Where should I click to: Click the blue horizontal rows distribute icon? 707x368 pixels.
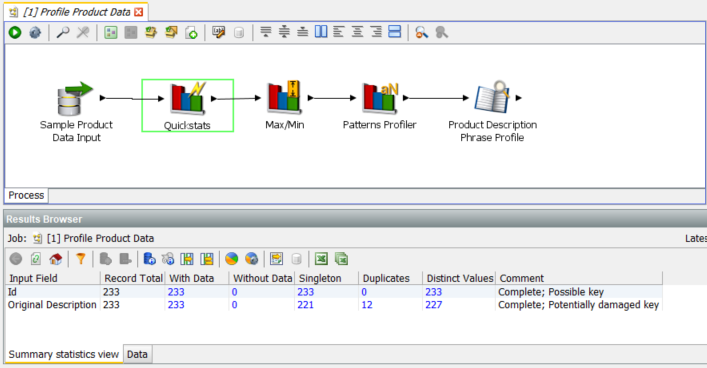point(395,32)
